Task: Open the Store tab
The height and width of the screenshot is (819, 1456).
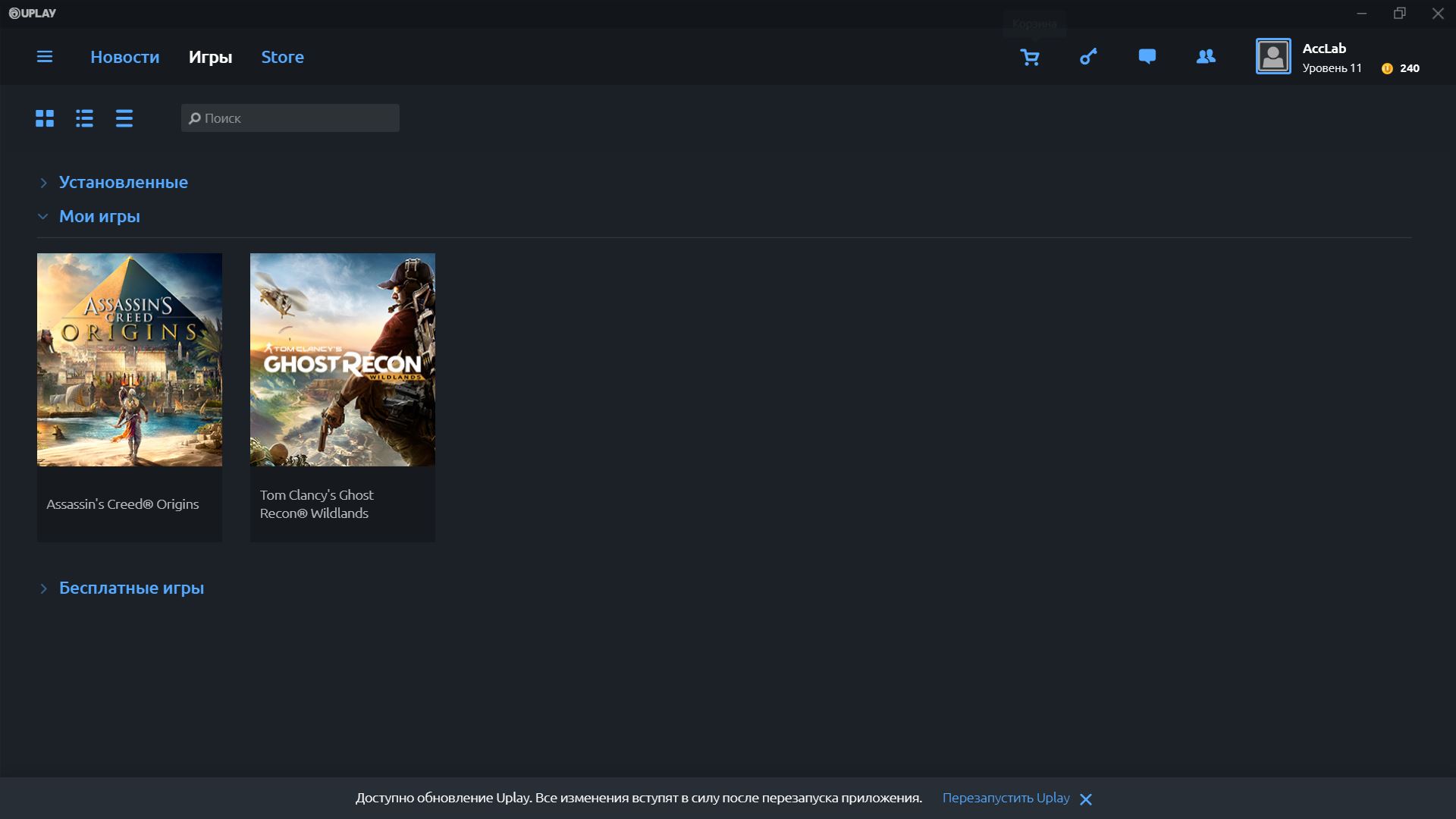Action: (x=283, y=57)
